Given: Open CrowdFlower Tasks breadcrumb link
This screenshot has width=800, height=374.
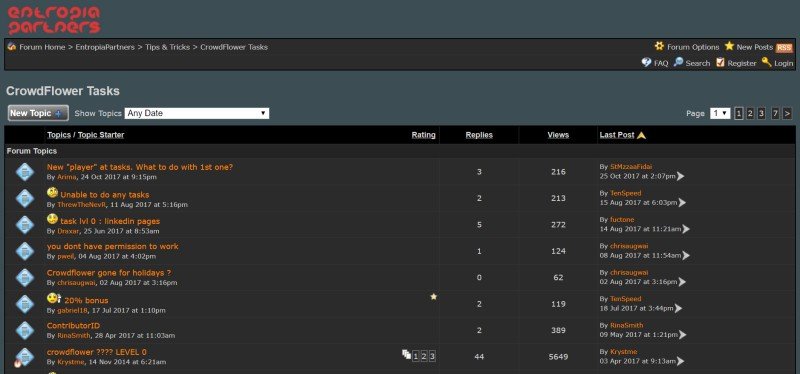Looking at the screenshot, I should pos(234,47).
